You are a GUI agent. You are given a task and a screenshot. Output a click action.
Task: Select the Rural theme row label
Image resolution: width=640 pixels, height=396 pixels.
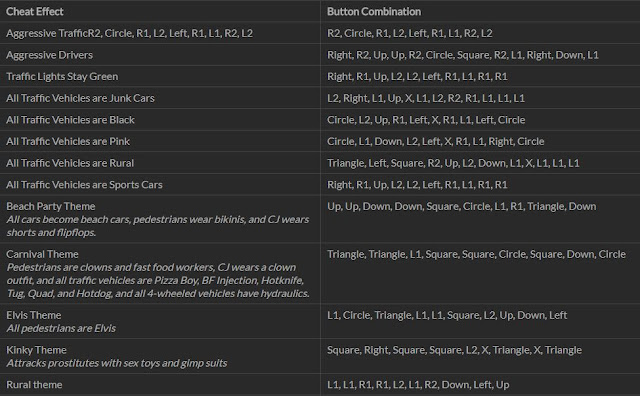[x=34, y=385]
